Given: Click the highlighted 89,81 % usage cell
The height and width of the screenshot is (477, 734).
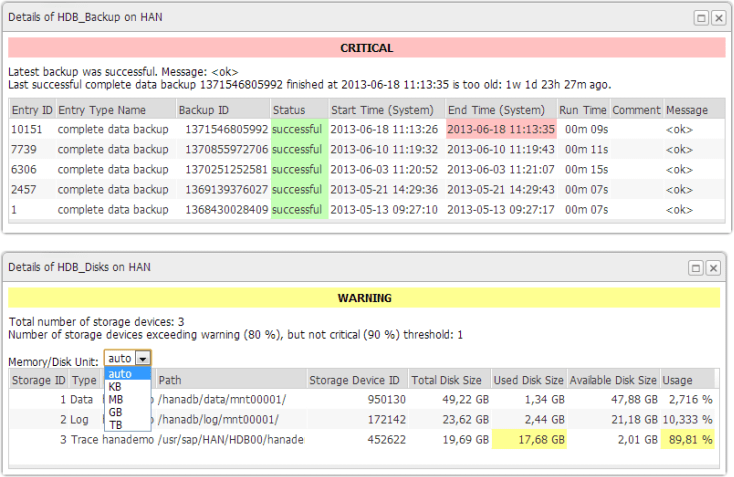Looking at the screenshot, I should click(686, 439).
